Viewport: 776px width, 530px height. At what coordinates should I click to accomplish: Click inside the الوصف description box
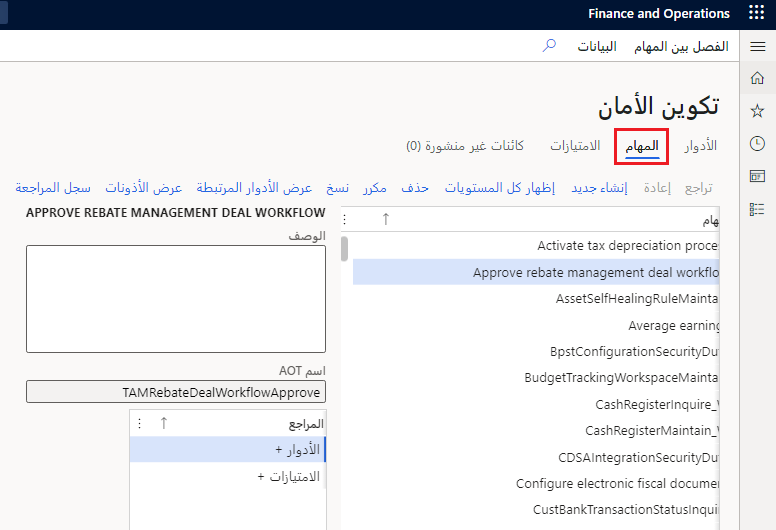tap(176, 299)
